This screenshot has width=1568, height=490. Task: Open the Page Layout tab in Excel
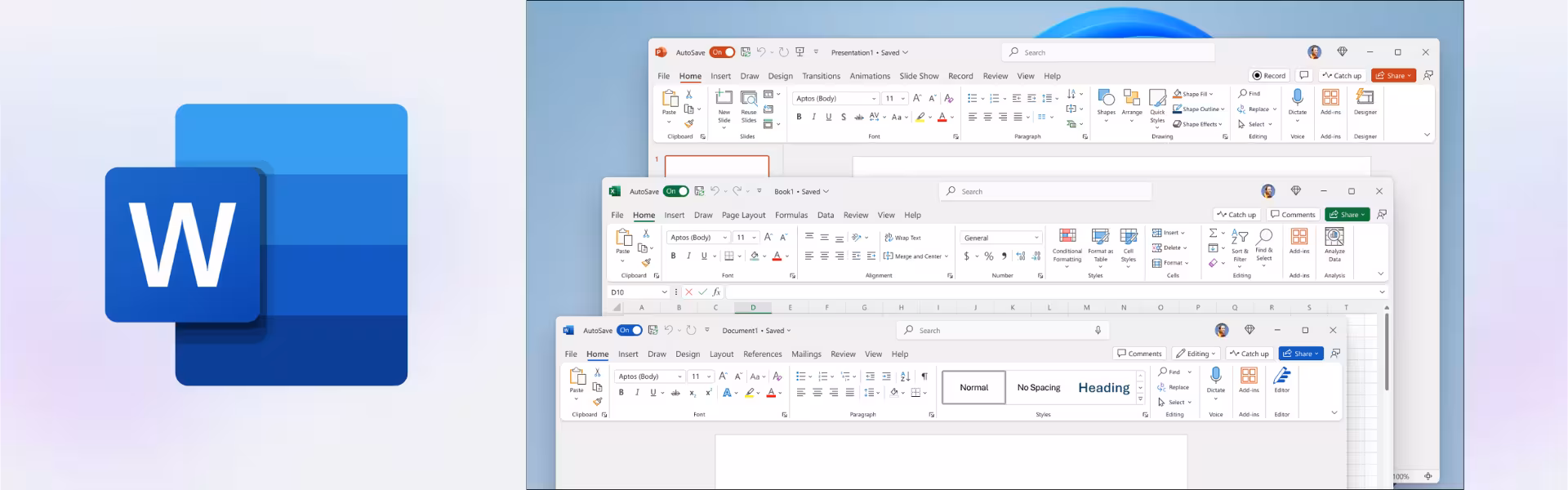(x=744, y=215)
